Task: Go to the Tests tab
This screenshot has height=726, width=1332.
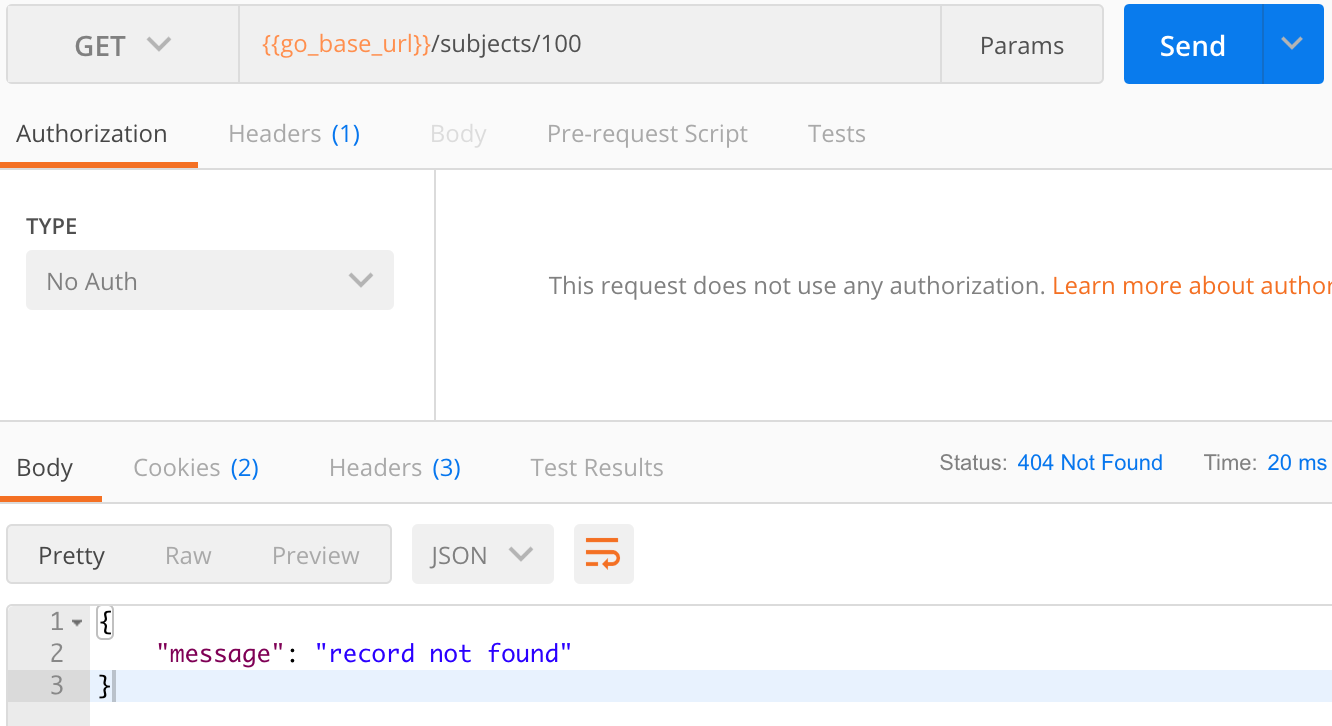Action: tap(836, 134)
